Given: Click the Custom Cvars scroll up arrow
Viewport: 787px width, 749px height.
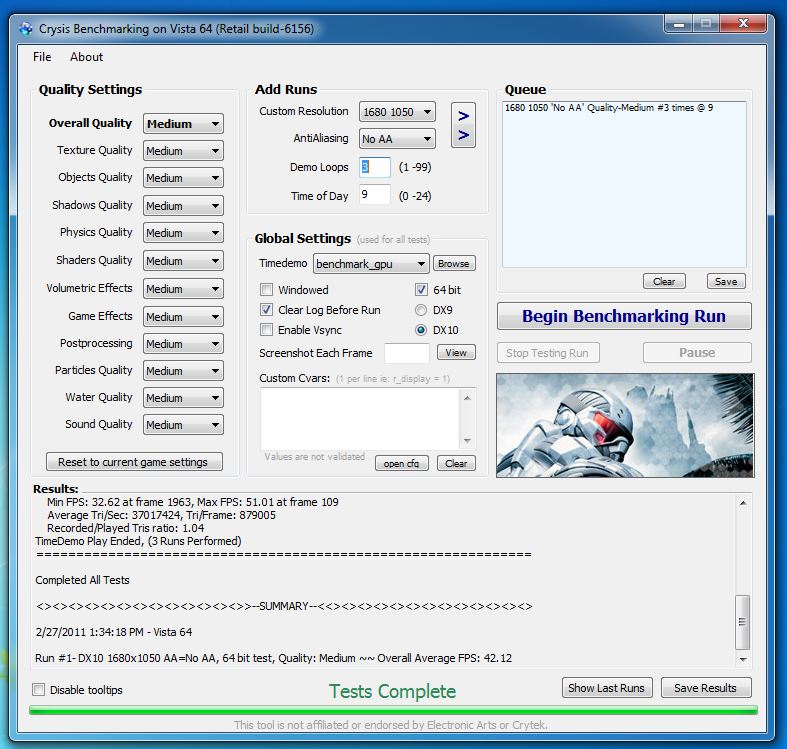Looking at the screenshot, I should 467,398.
